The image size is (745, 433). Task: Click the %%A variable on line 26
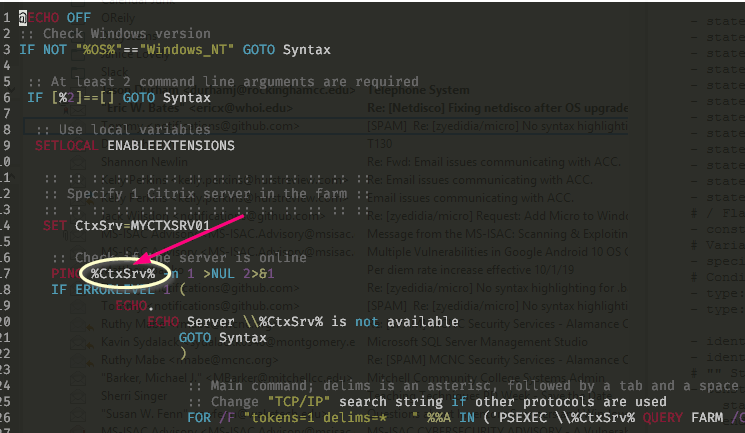[x=439, y=418]
